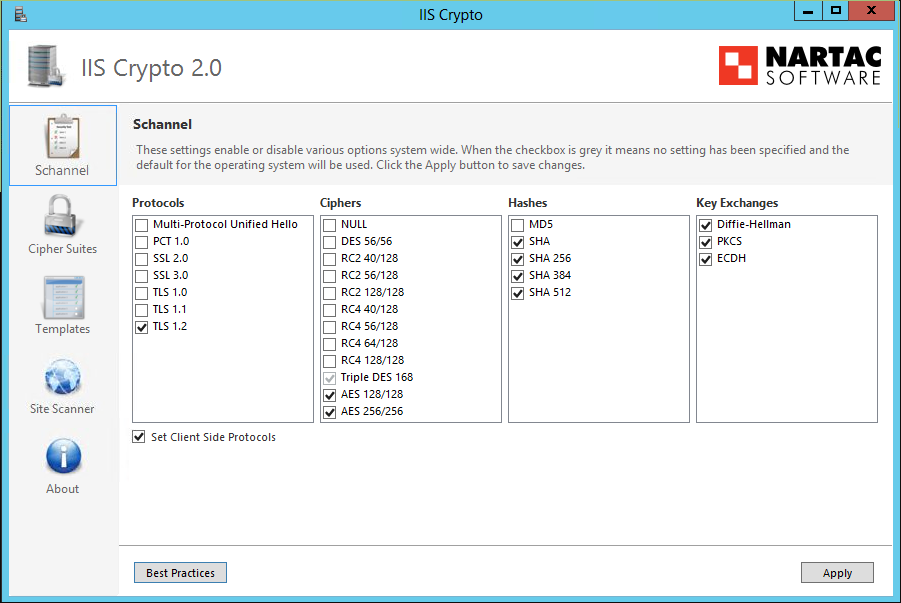Viewport: 901px width, 603px height.
Task: Uncheck the SHA 256 hash checkbox
Action: (518, 259)
